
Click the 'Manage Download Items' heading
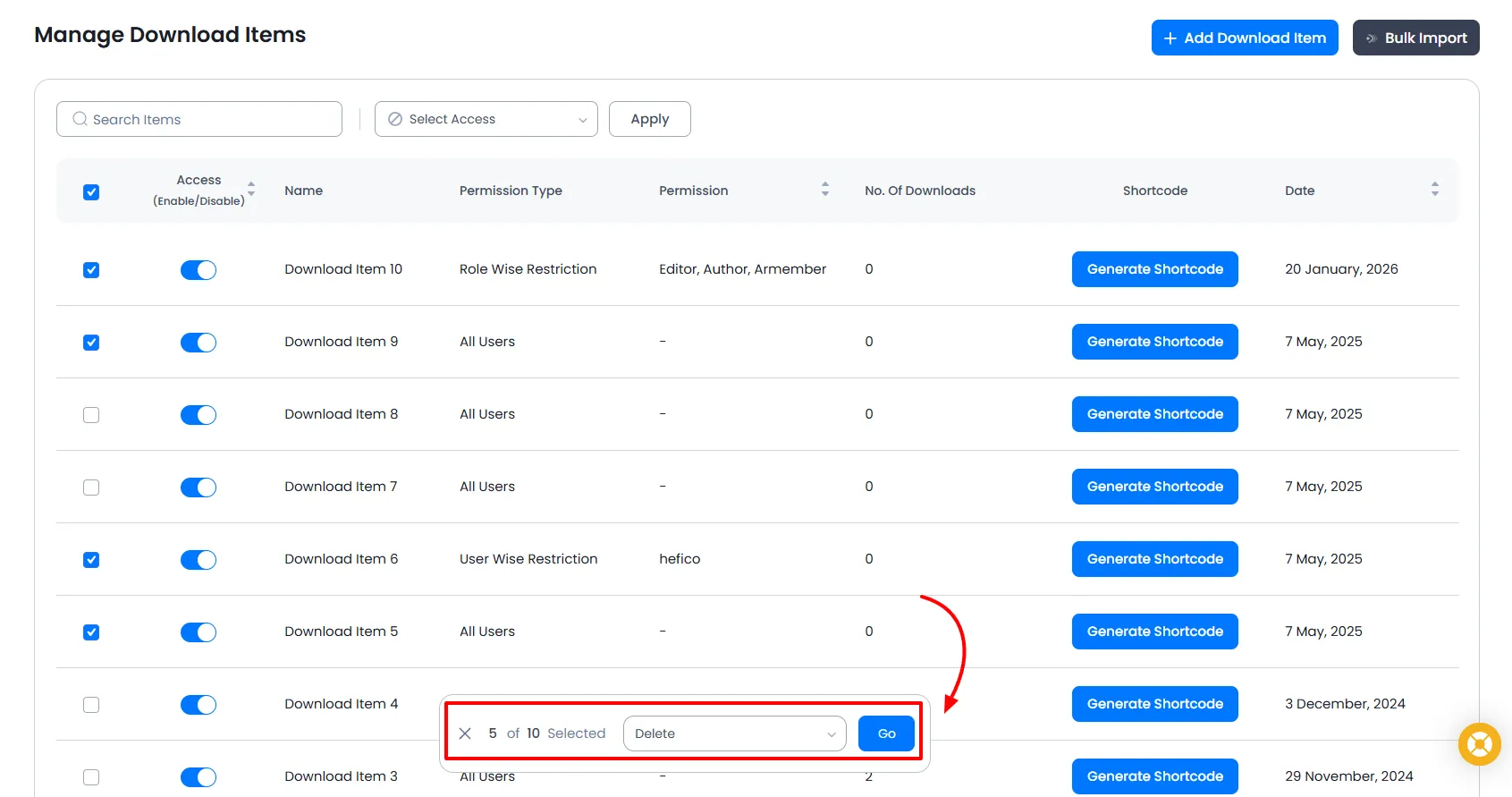(170, 35)
